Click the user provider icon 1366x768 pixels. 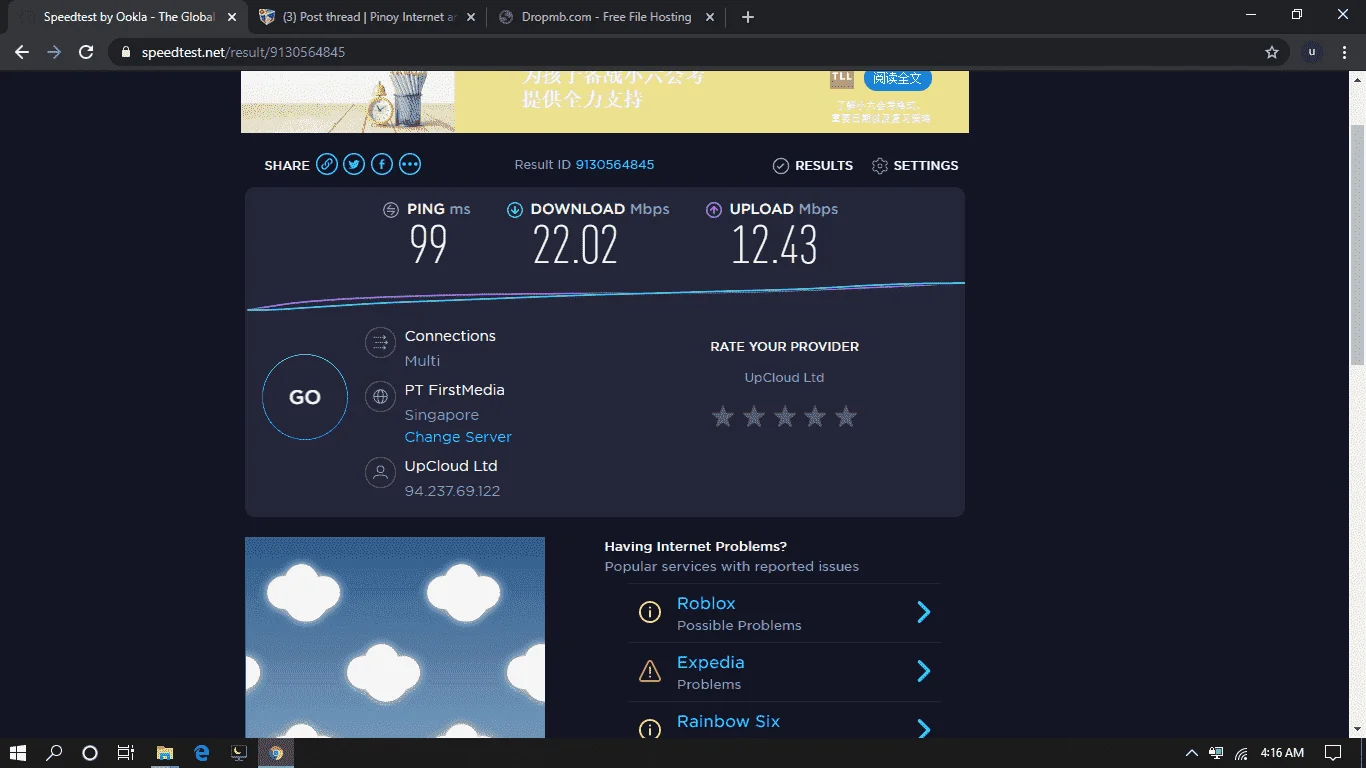tap(380, 472)
